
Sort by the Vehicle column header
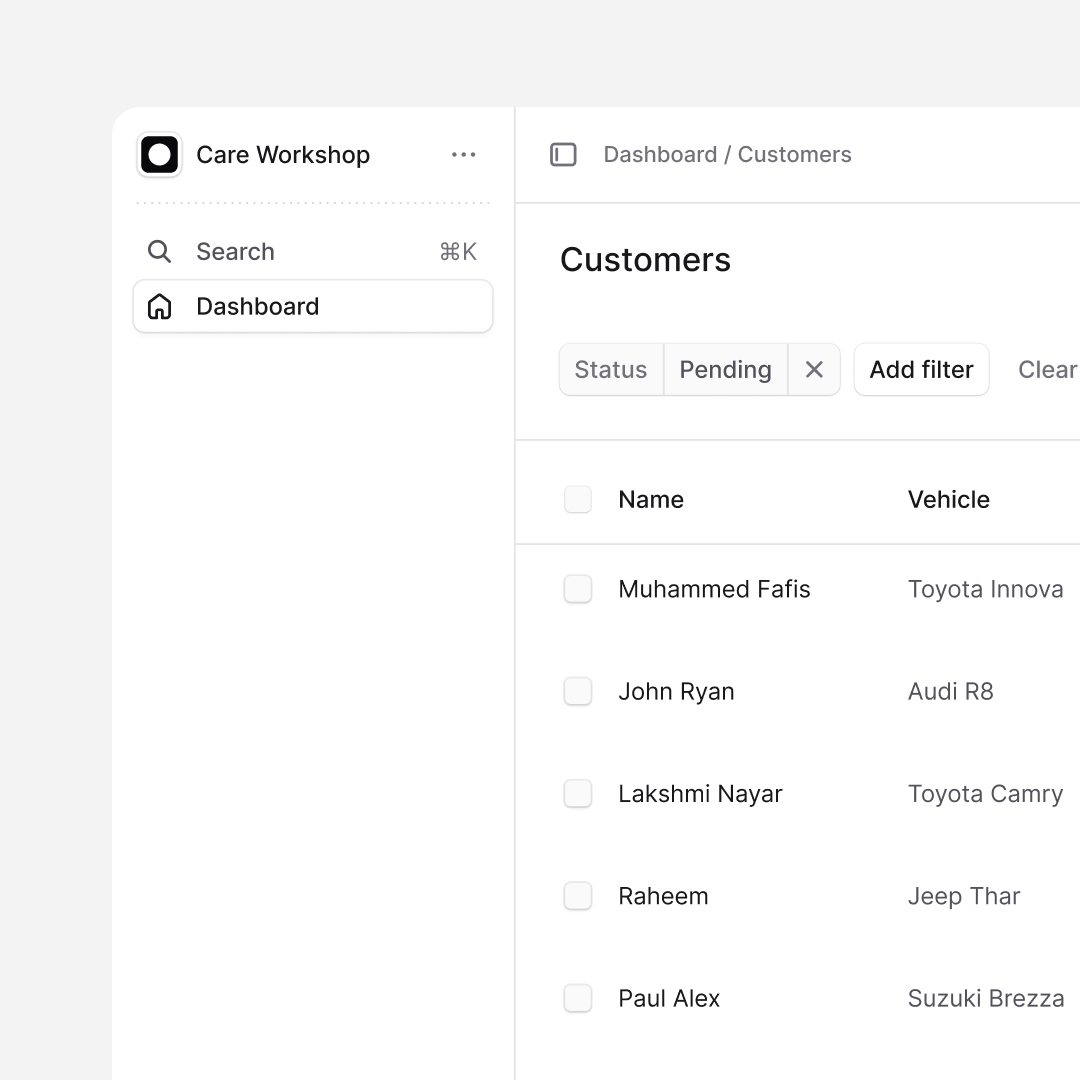(x=948, y=500)
